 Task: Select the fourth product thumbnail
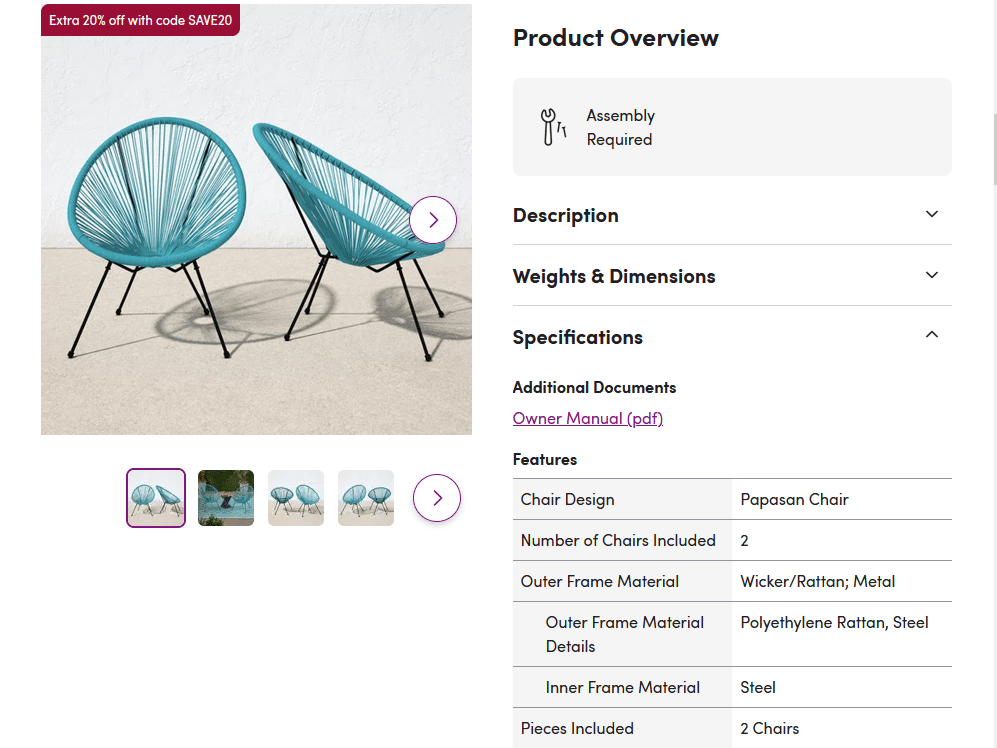click(365, 497)
